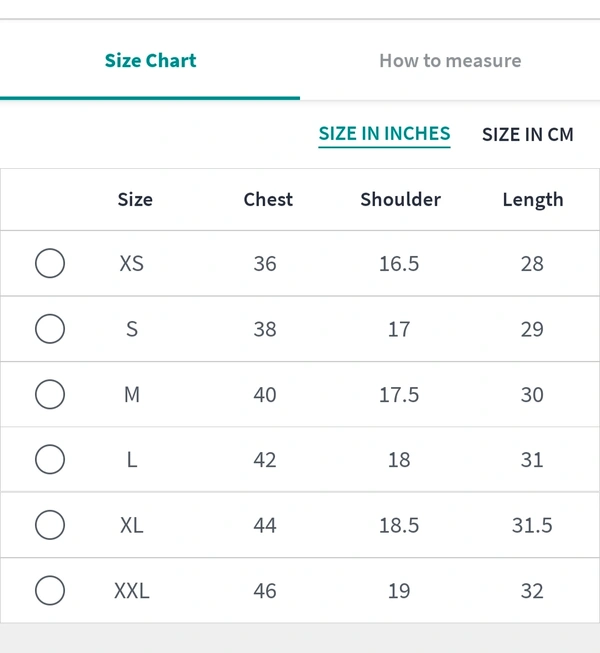The width and height of the screenshot is (600, 653).
Task: Click the Chest column header
Action: (x=268, y=200)
